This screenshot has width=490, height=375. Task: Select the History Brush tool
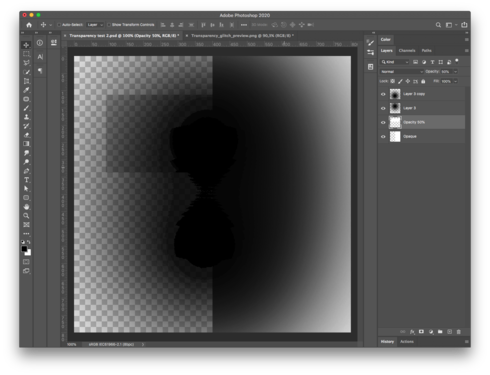[x=26, y=126]
